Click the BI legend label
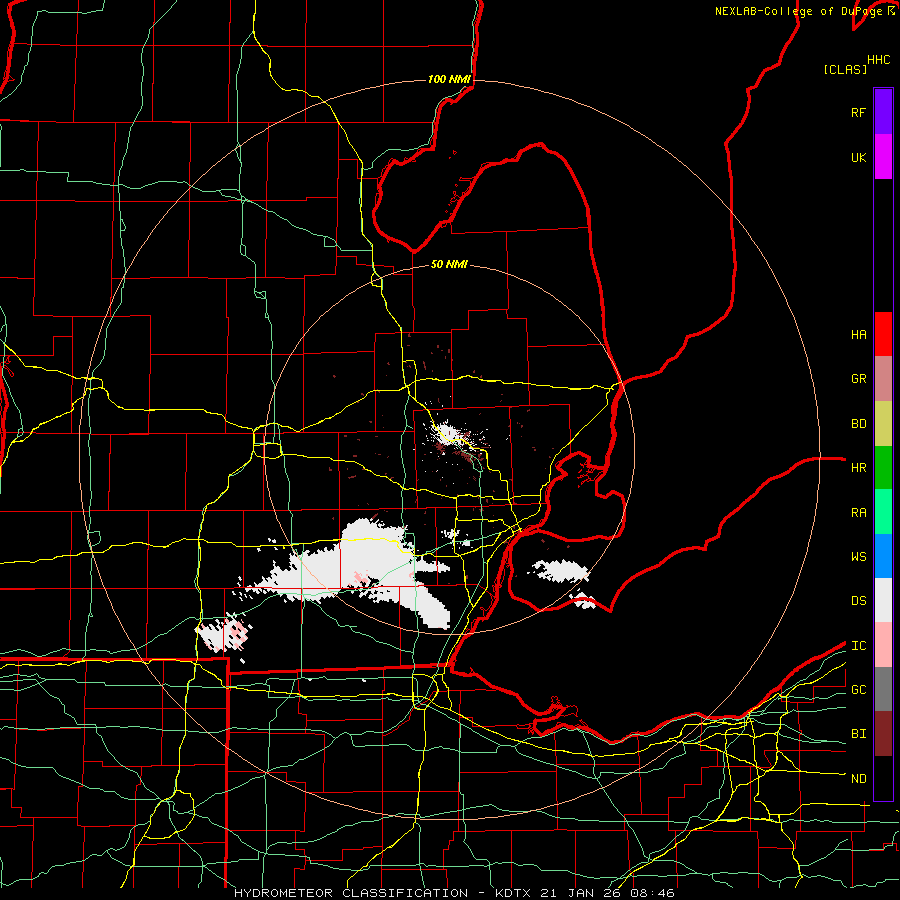The image size is (900, 900). pos(858,734)
